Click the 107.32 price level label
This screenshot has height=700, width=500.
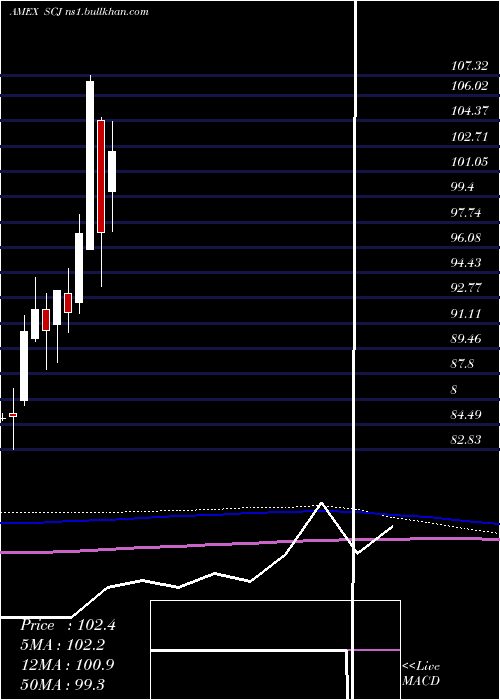[x=469, y=66]
